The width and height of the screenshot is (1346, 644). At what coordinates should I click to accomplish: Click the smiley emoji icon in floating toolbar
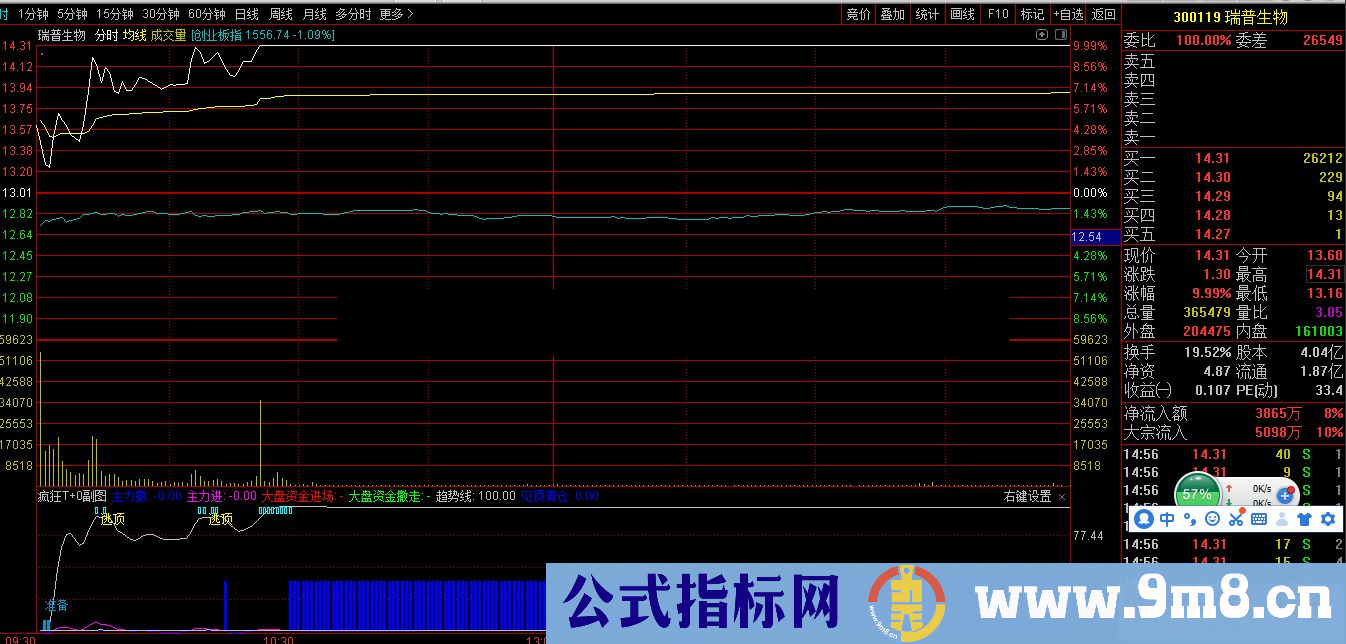tap(1212, 520)
